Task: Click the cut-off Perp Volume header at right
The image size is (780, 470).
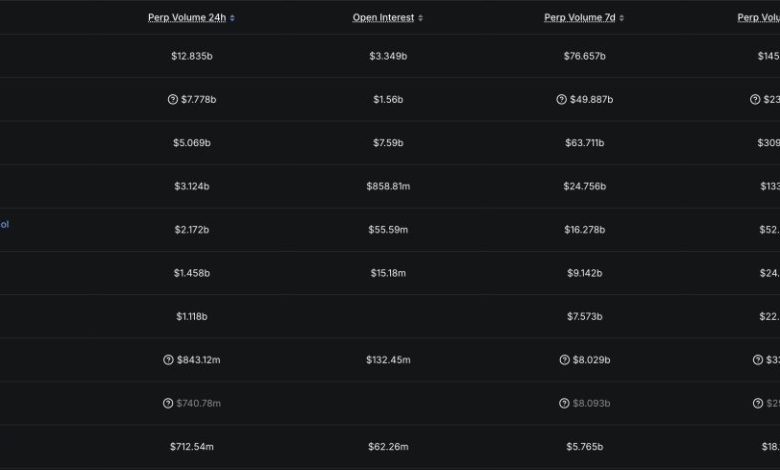Action: (x=758, y=18)
